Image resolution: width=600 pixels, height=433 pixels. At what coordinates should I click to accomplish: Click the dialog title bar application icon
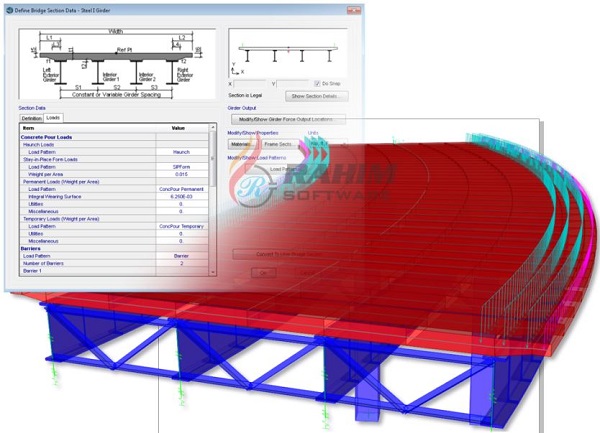(10, 10)
